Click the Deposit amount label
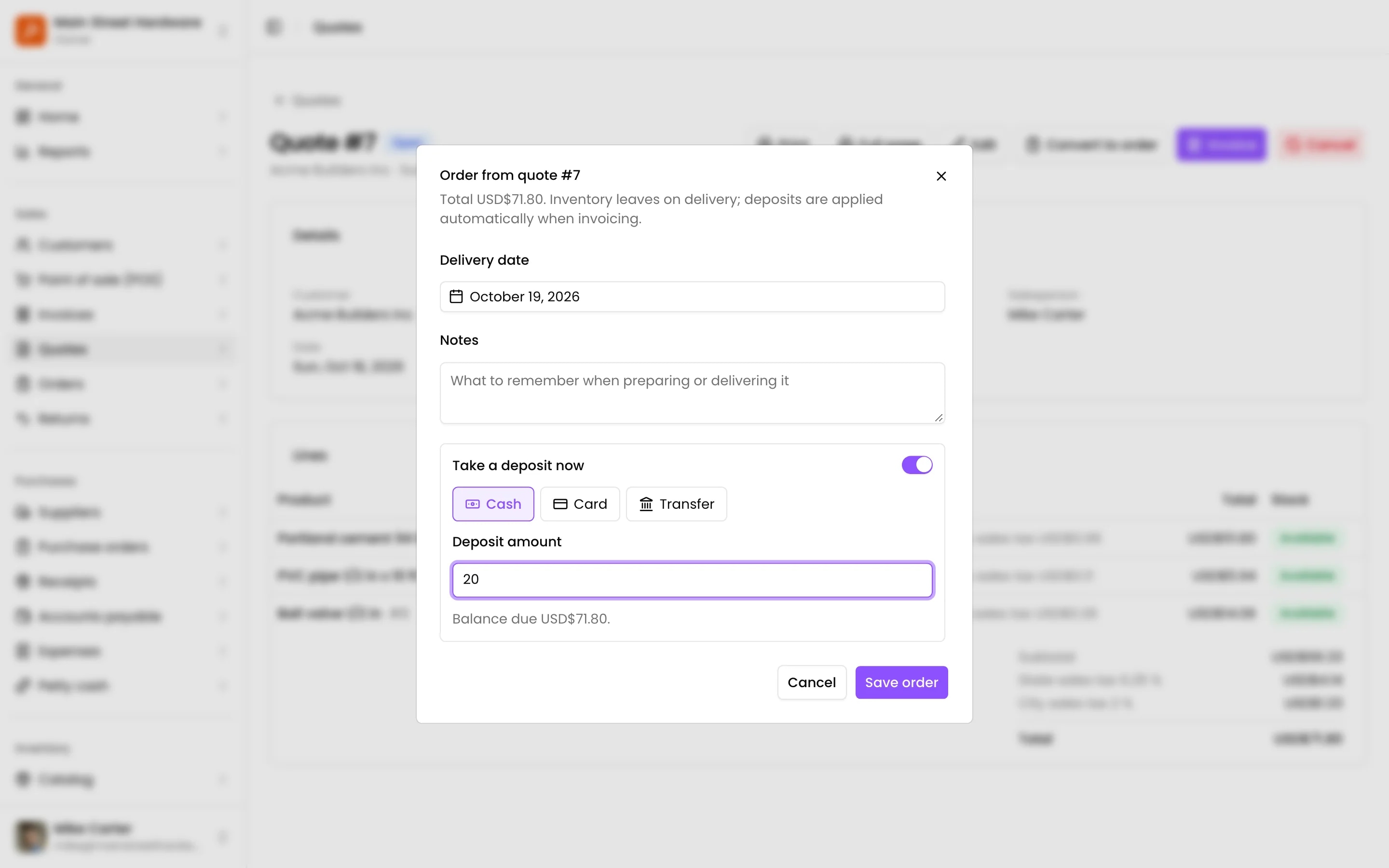The width and height of the screenshot is (1389, 868). point(507,542)
